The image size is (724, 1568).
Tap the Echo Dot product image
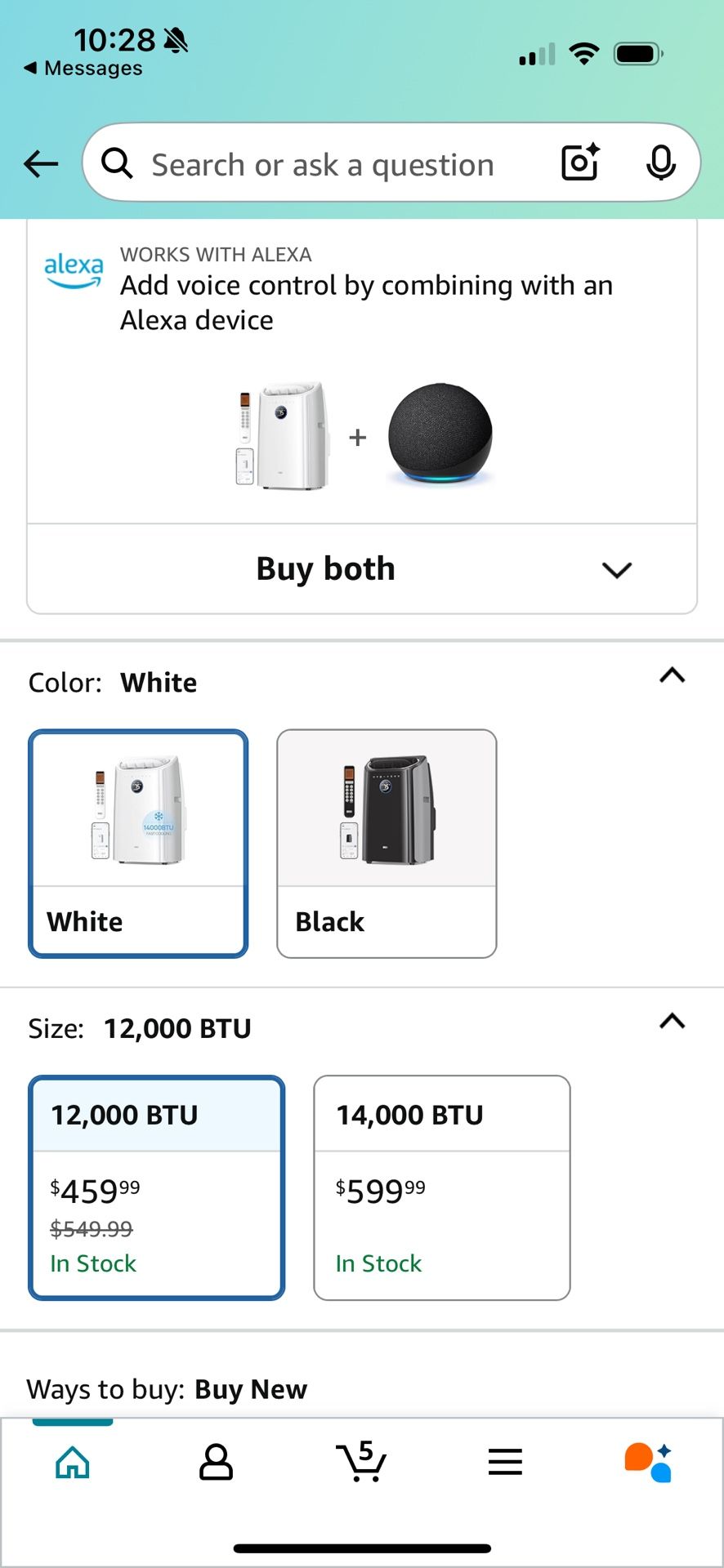[x=440, y=434]
